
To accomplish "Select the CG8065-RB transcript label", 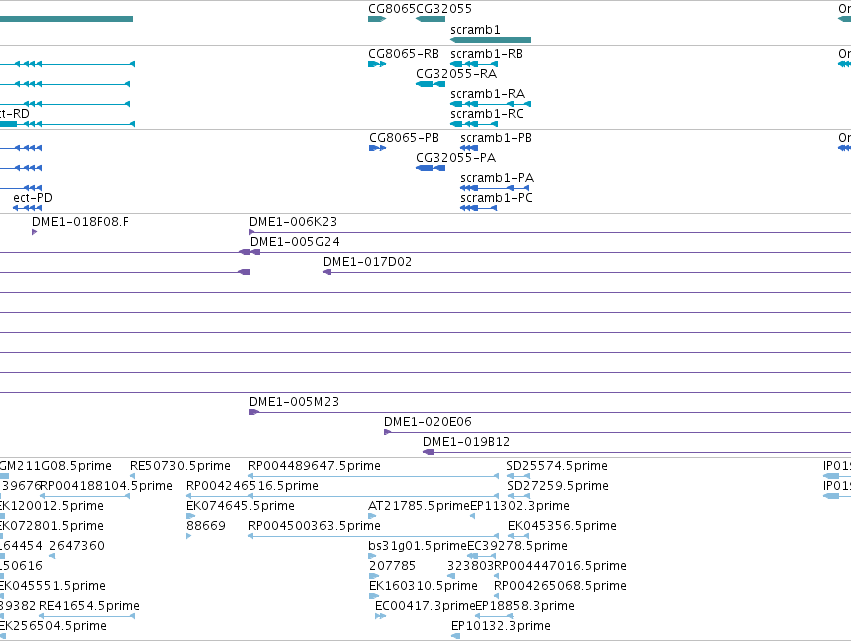I will coord(403,54).
